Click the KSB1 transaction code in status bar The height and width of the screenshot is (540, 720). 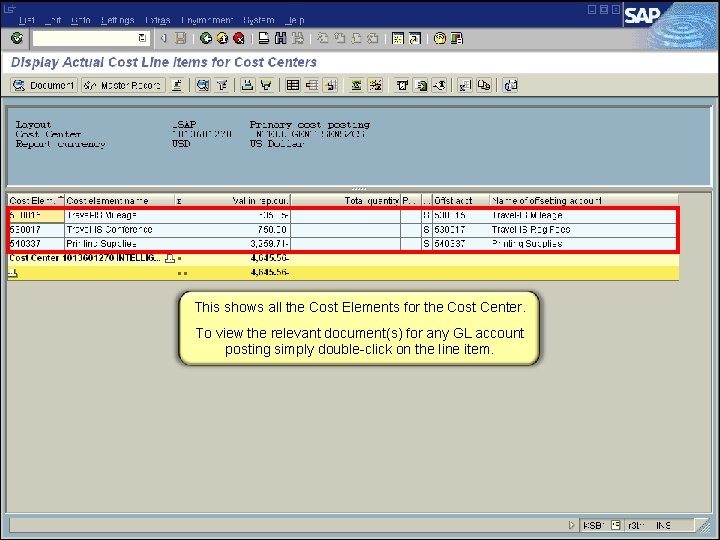[593, 525]
